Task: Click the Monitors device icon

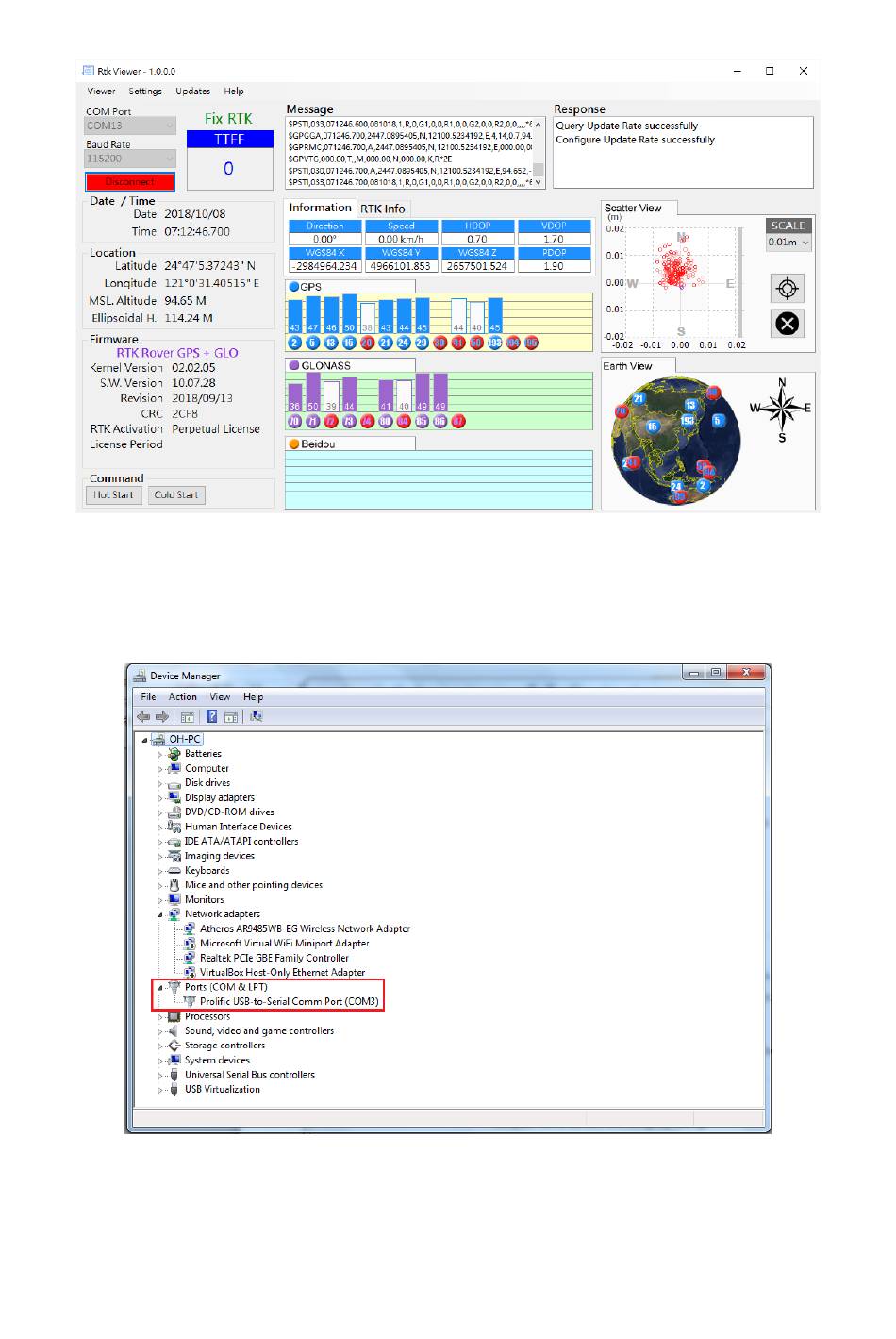Action: [x=174, y=899]
